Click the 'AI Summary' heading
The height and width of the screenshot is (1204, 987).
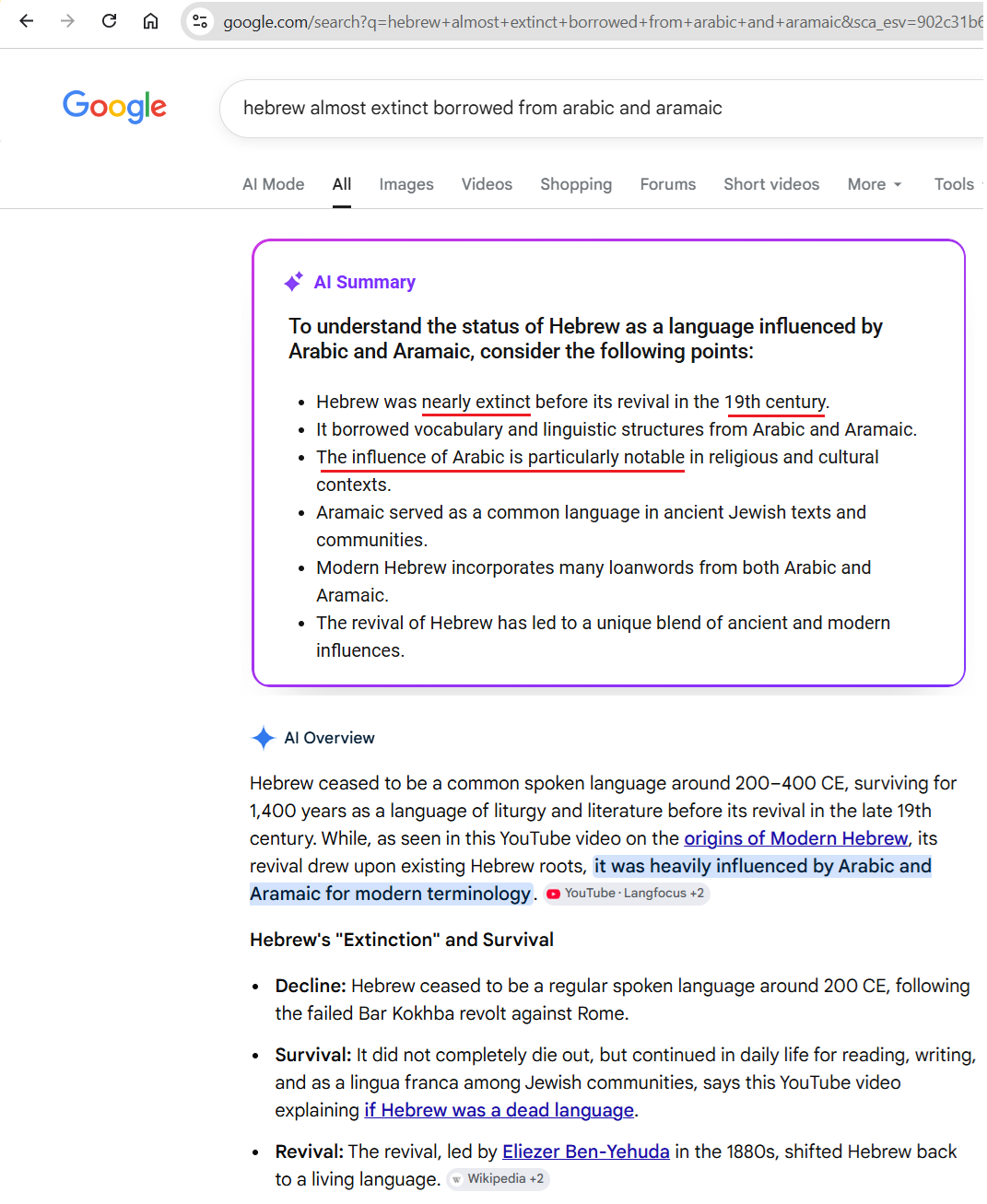point(365,282)
